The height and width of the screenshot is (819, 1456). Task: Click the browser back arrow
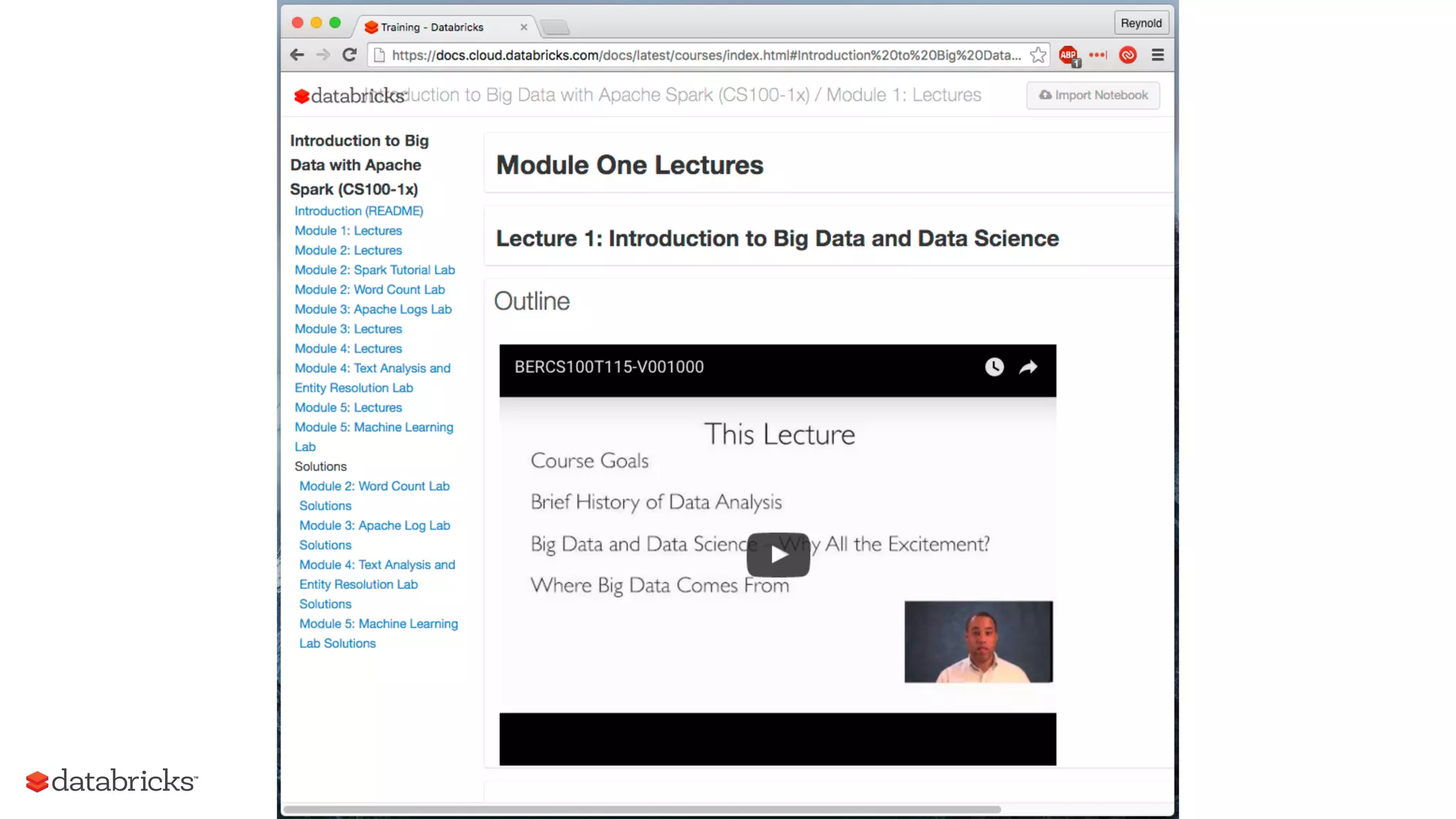[x=297, y=55]
